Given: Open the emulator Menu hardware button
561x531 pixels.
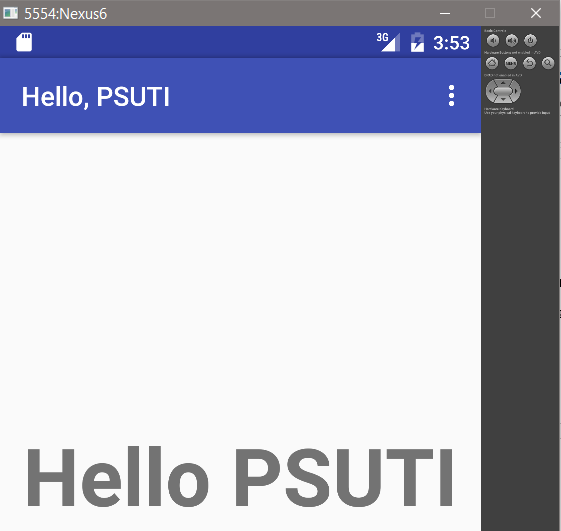Looking at the screenshot, I should (511, 63).
